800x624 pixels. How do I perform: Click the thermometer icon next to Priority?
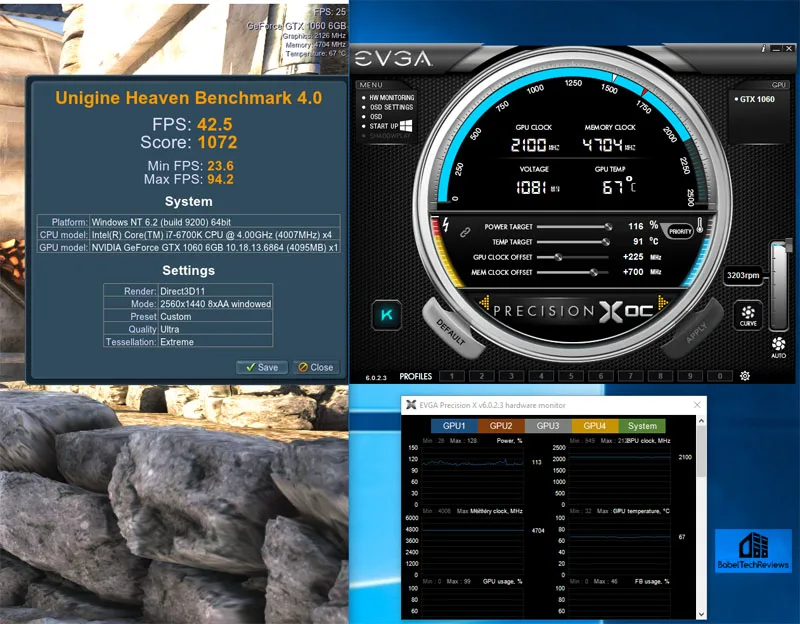coord(700,229)
